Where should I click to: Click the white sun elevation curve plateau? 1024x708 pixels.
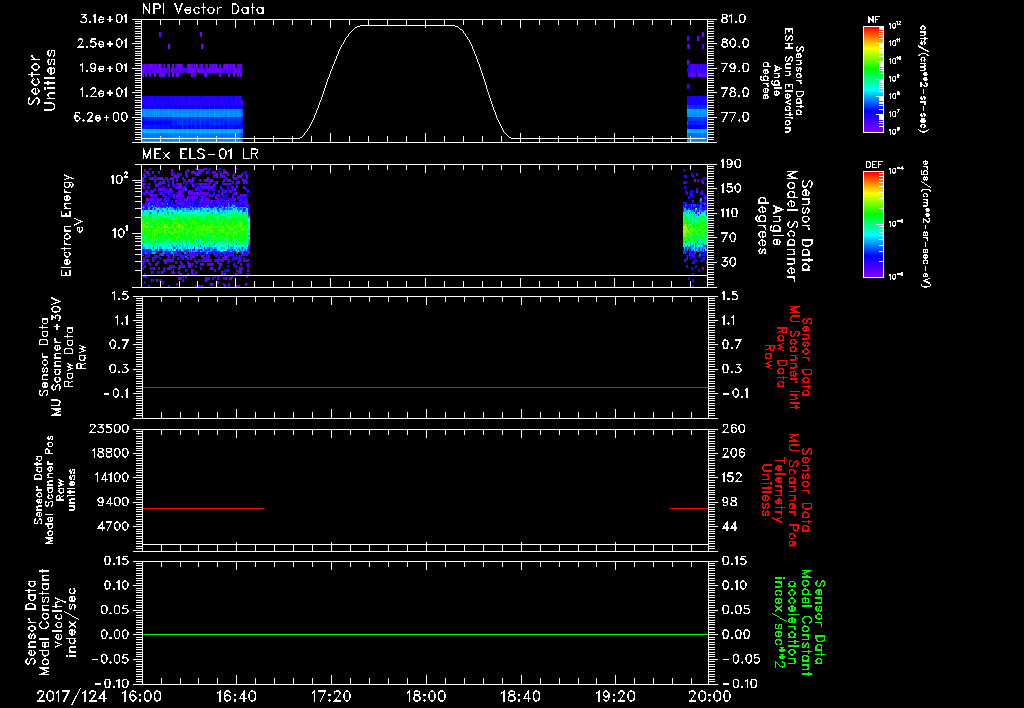408,25
